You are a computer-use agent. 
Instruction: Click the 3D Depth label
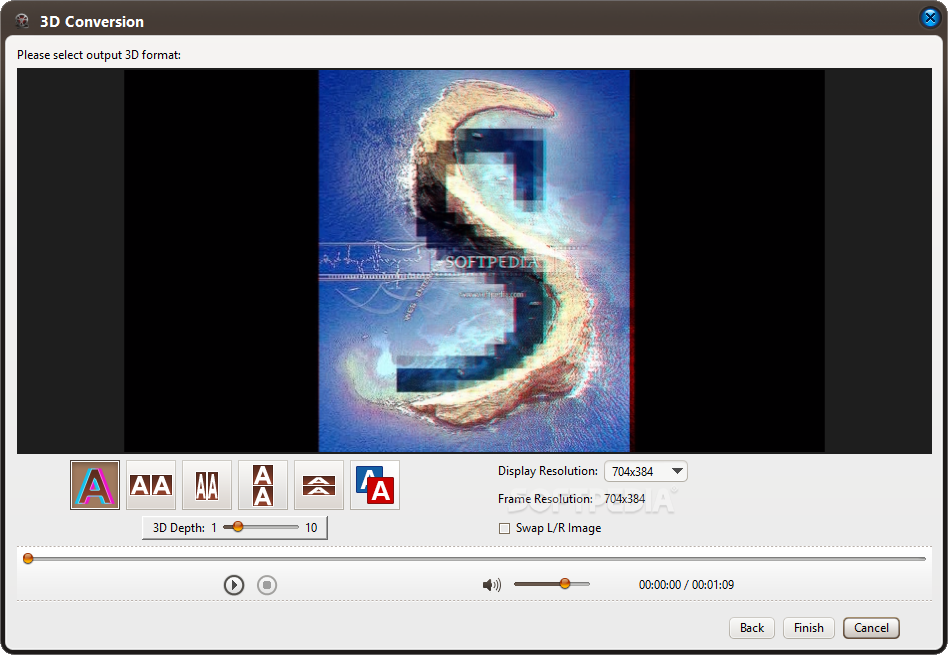(178, 527)
